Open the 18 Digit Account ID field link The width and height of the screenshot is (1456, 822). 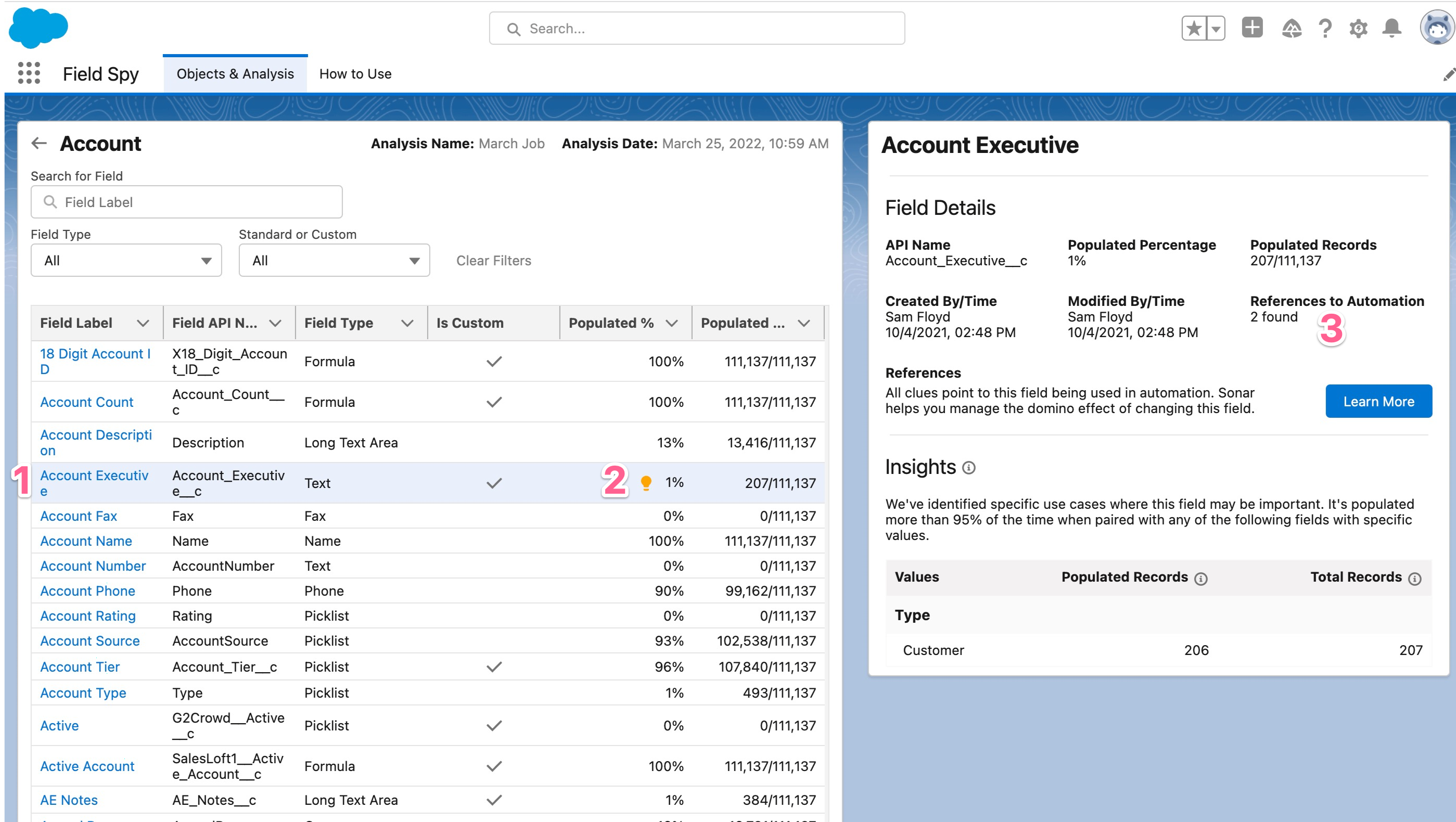95,362
